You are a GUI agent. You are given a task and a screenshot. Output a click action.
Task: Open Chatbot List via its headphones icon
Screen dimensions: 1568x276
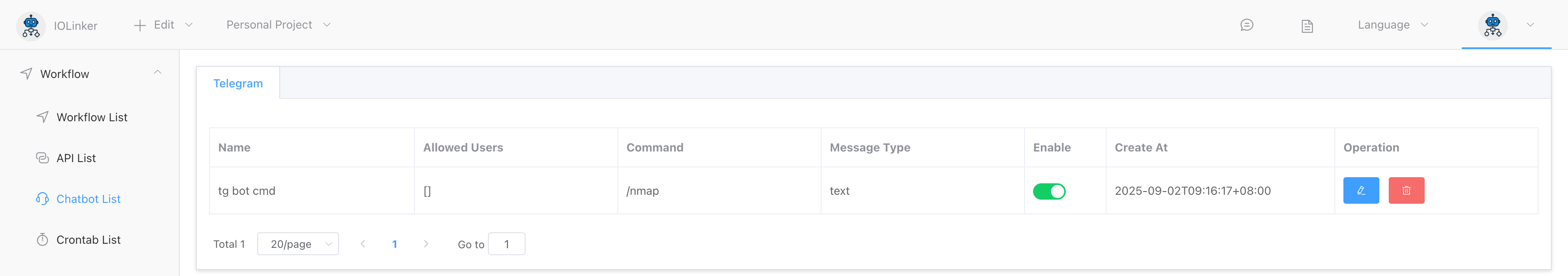click(x=42, y=198)
